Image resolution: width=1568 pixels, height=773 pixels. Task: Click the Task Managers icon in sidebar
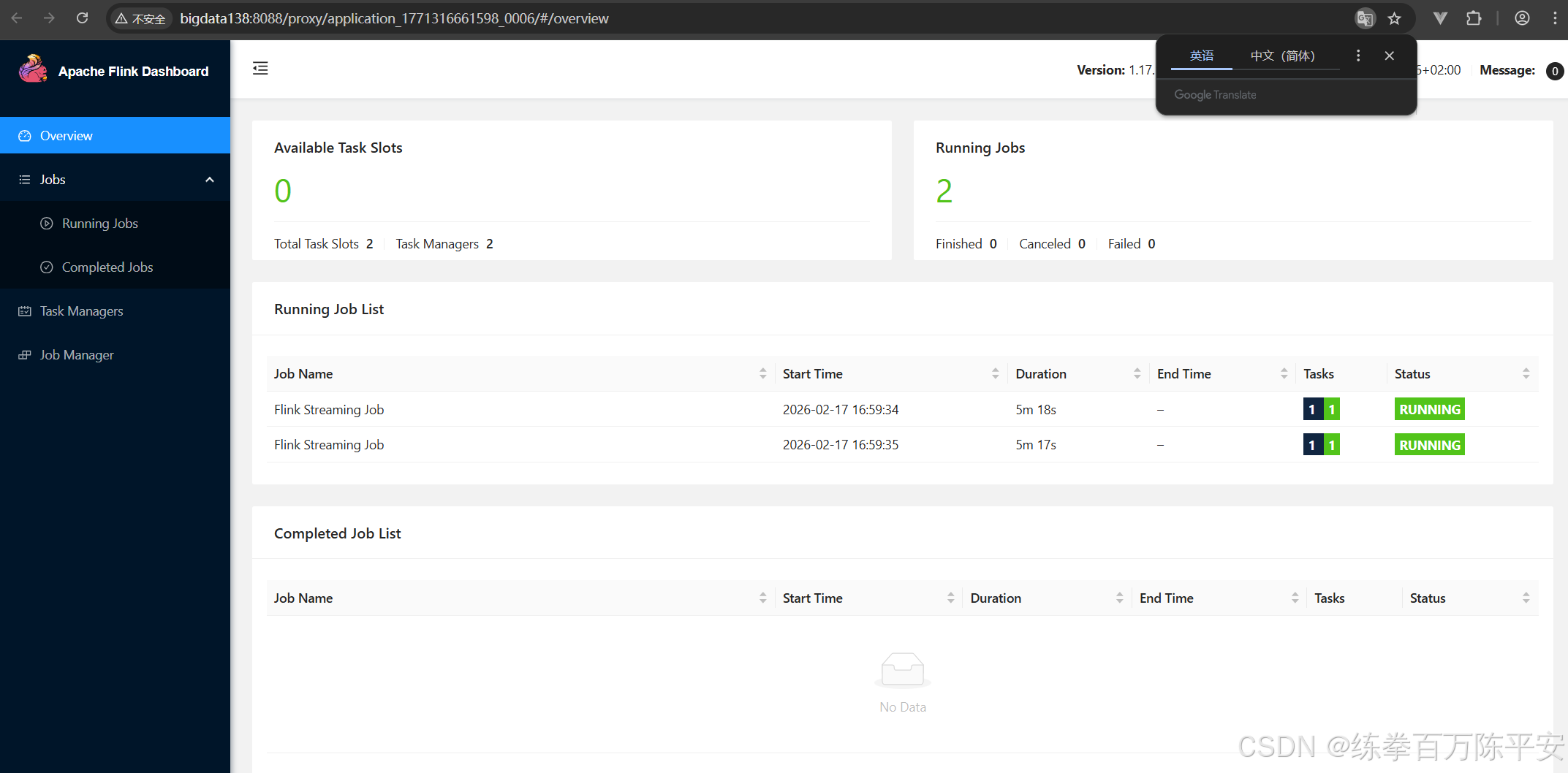click(x=25, y=311)
